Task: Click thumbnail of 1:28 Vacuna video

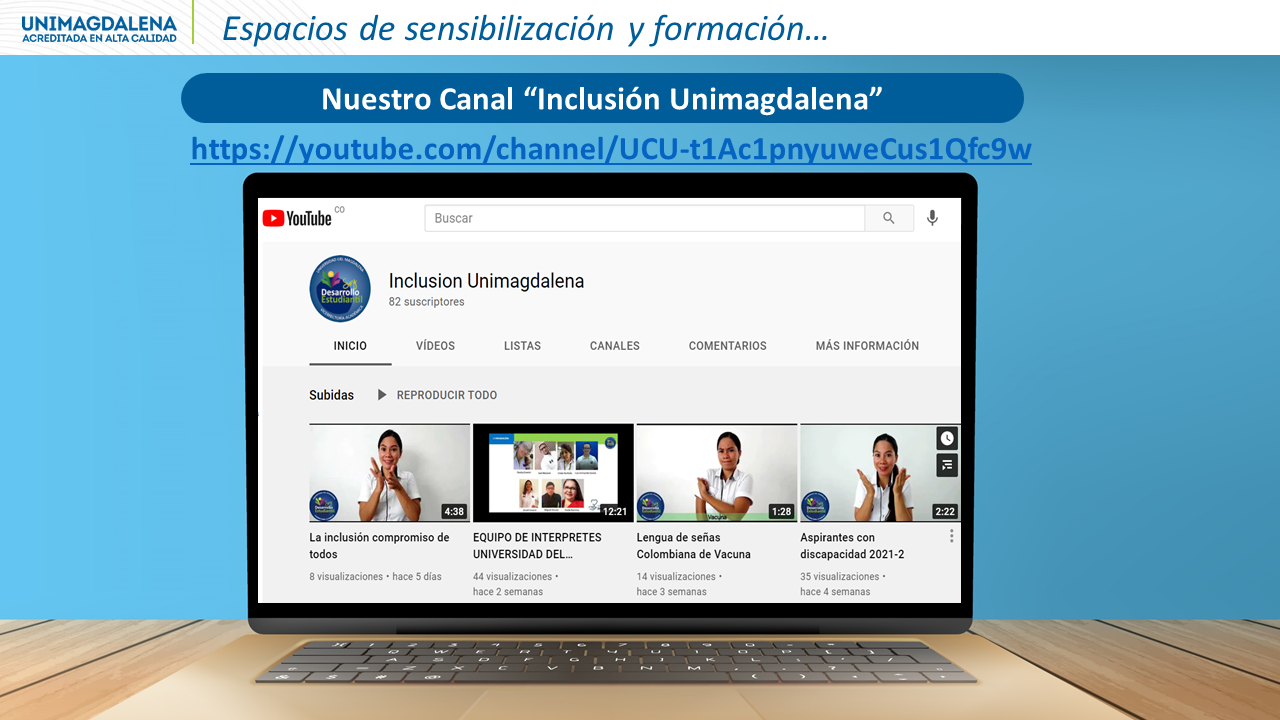Action: (717, 473)
